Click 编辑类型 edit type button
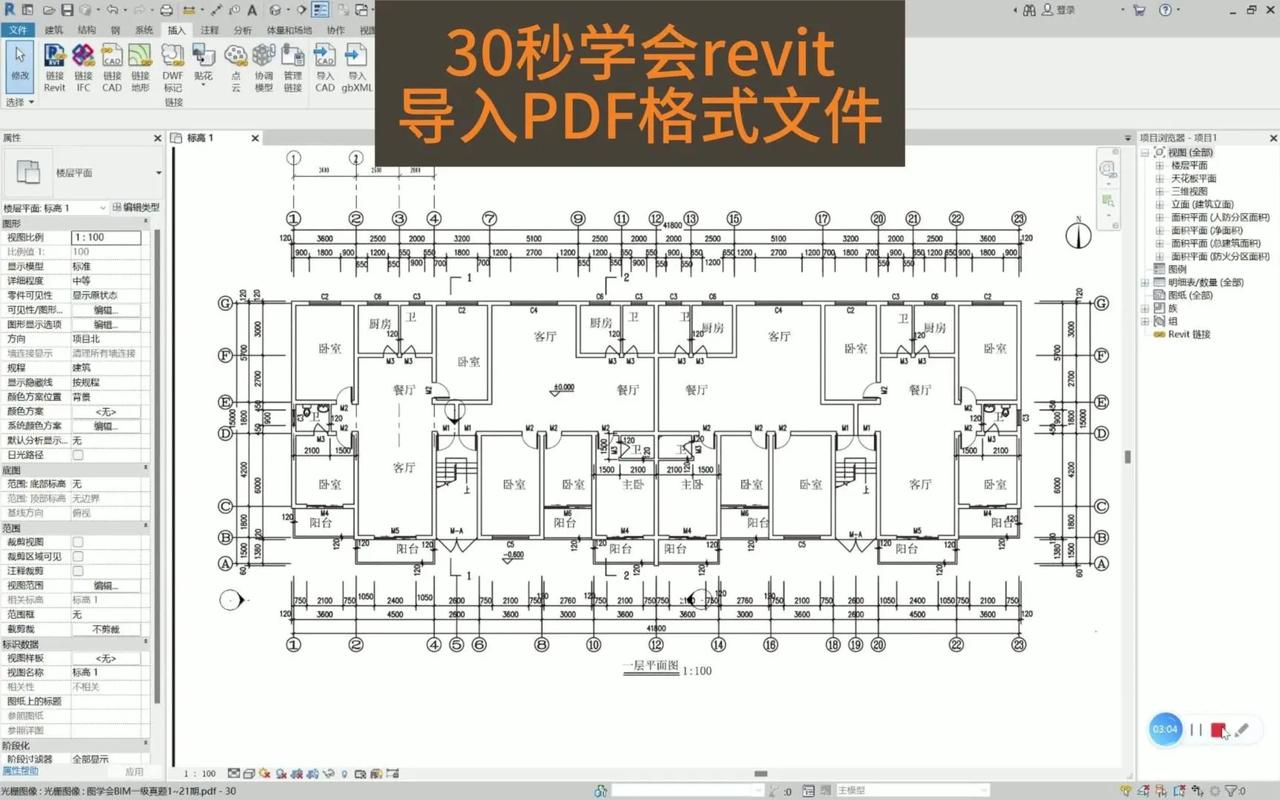 [136, 208]
